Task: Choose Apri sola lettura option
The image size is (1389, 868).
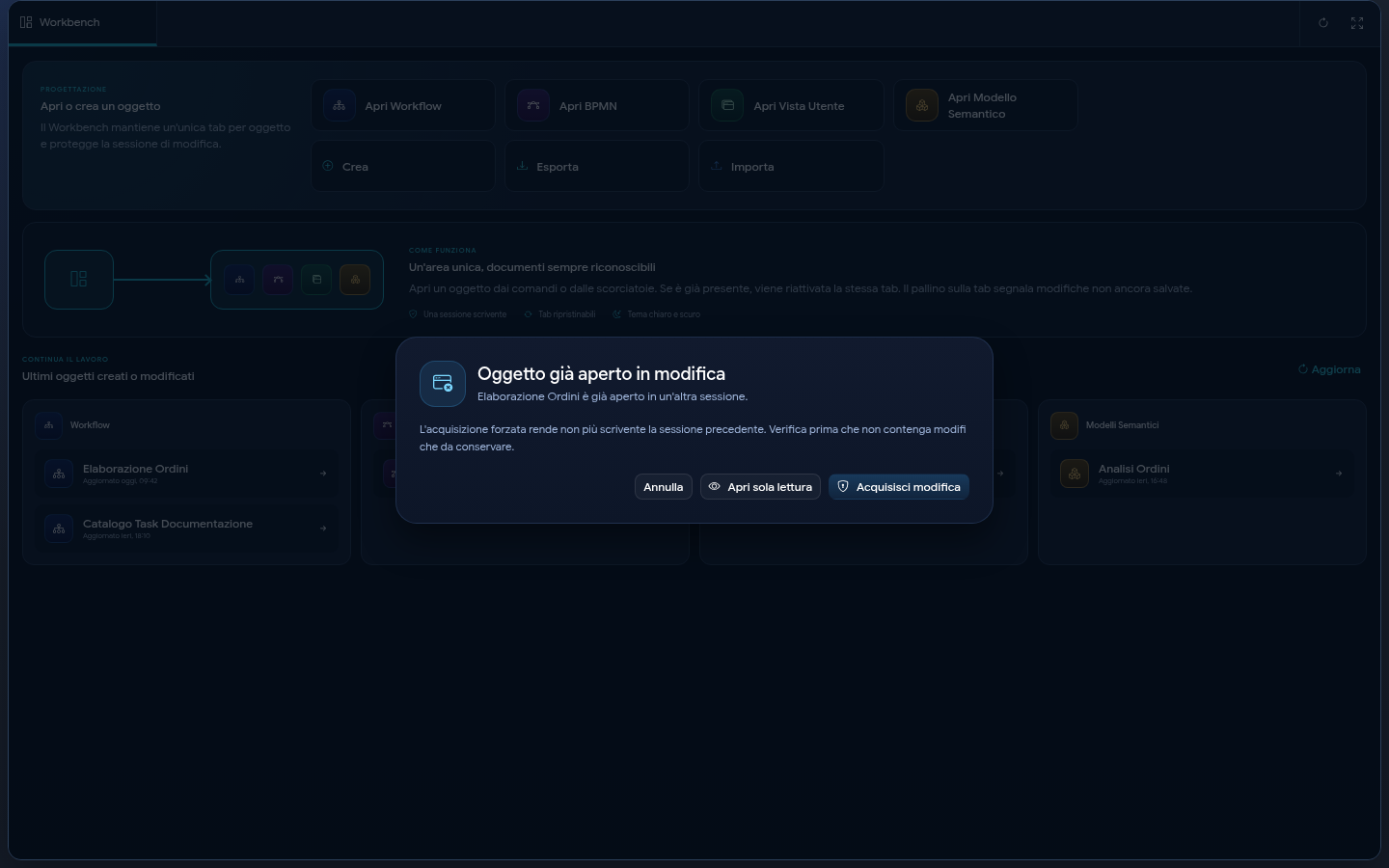Action: 760,487
